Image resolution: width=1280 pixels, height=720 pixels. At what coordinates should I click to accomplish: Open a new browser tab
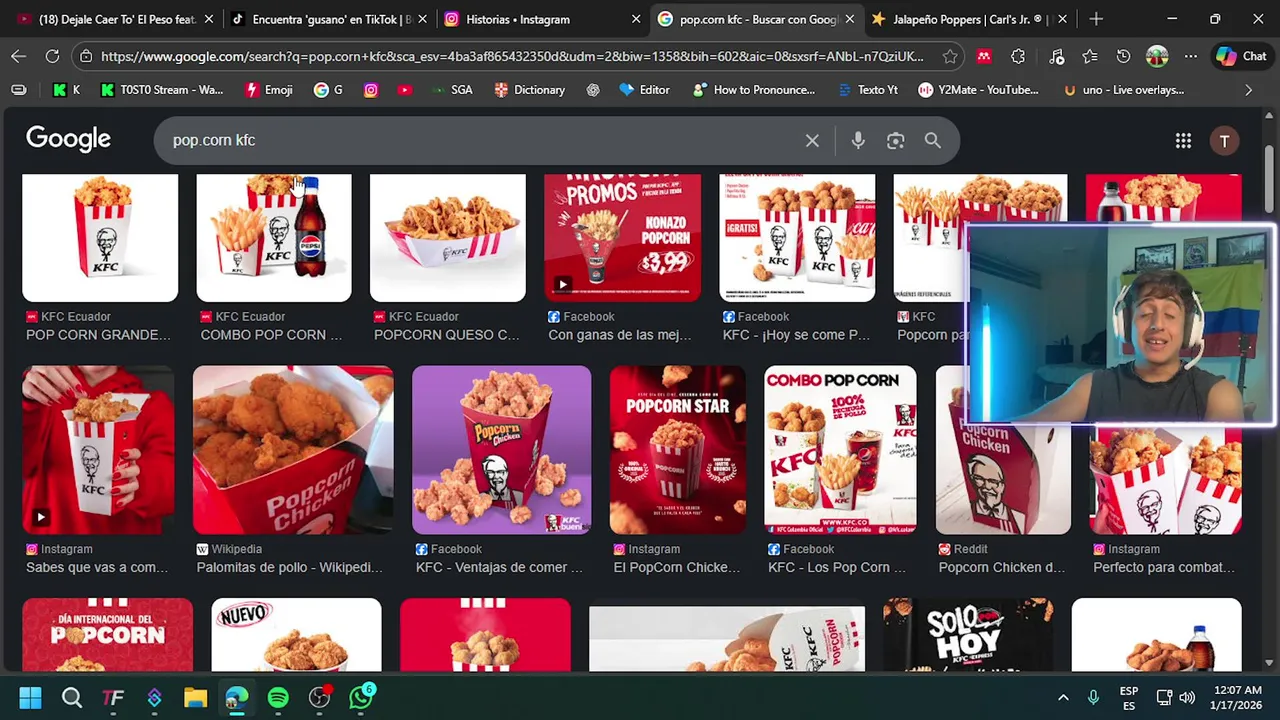pyautogui.click(x=1096, y=19)
